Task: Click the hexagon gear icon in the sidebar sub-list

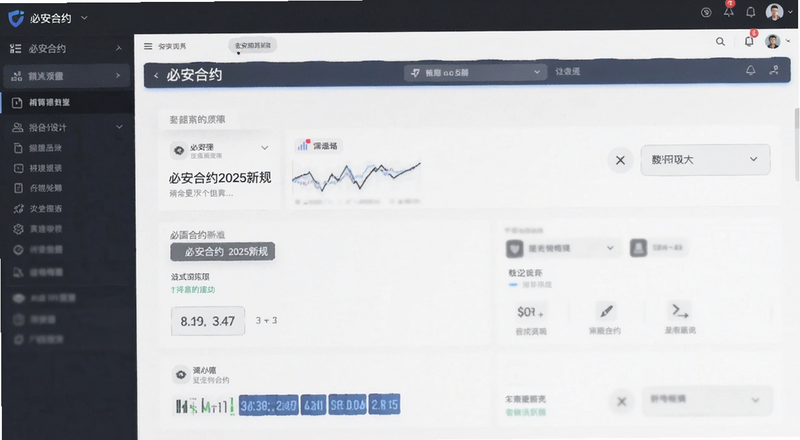Action: pyautogui.click(x=18, y=229)
